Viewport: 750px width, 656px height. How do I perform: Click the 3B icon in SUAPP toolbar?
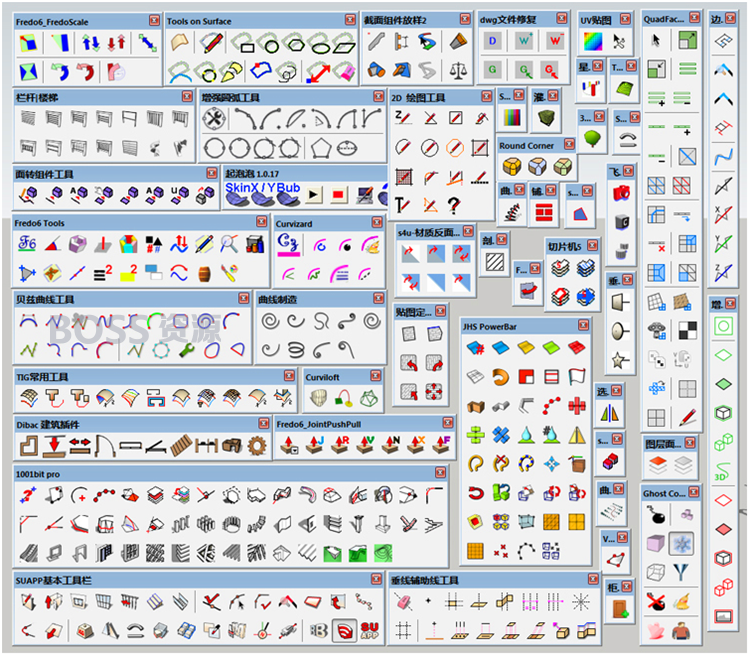(x=318, y=631)
